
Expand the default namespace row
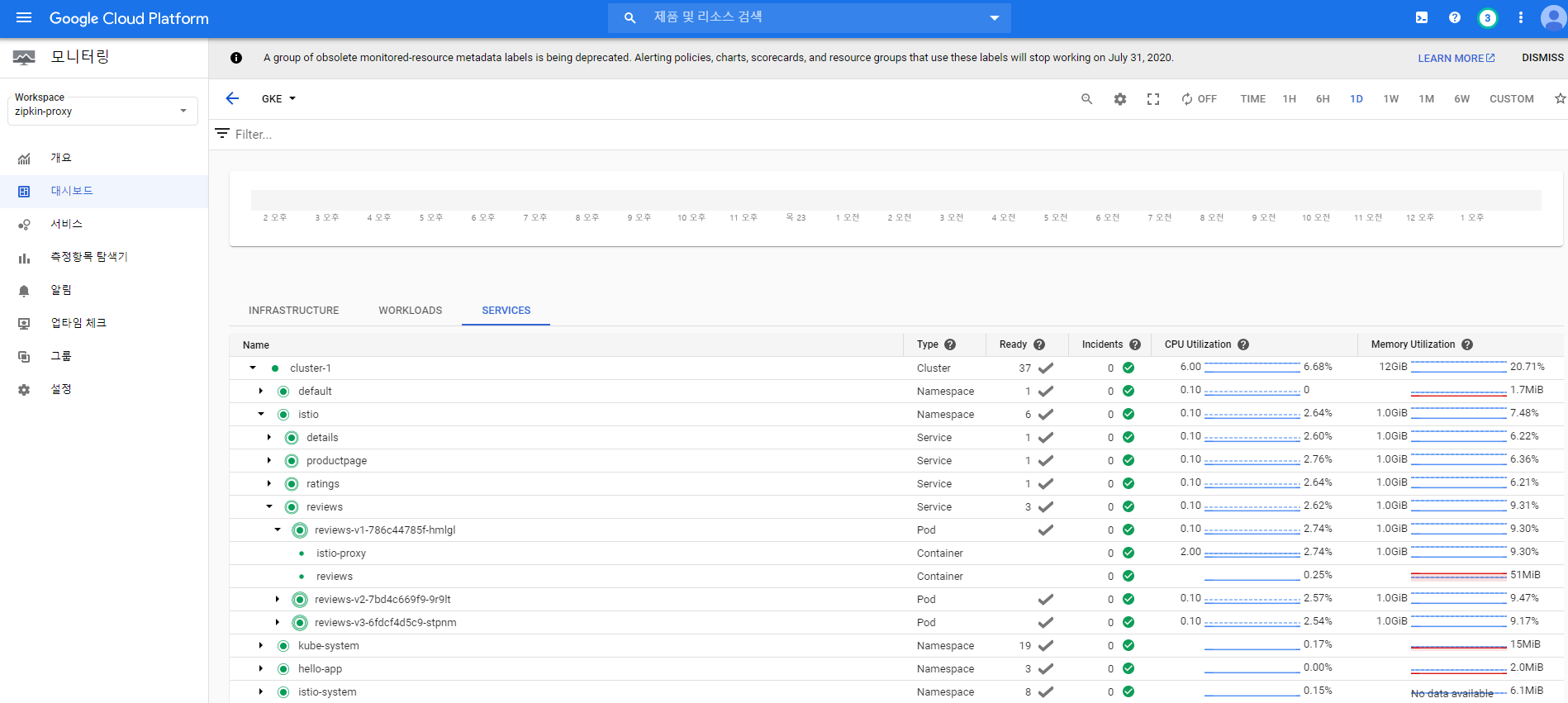click(261, 391)
